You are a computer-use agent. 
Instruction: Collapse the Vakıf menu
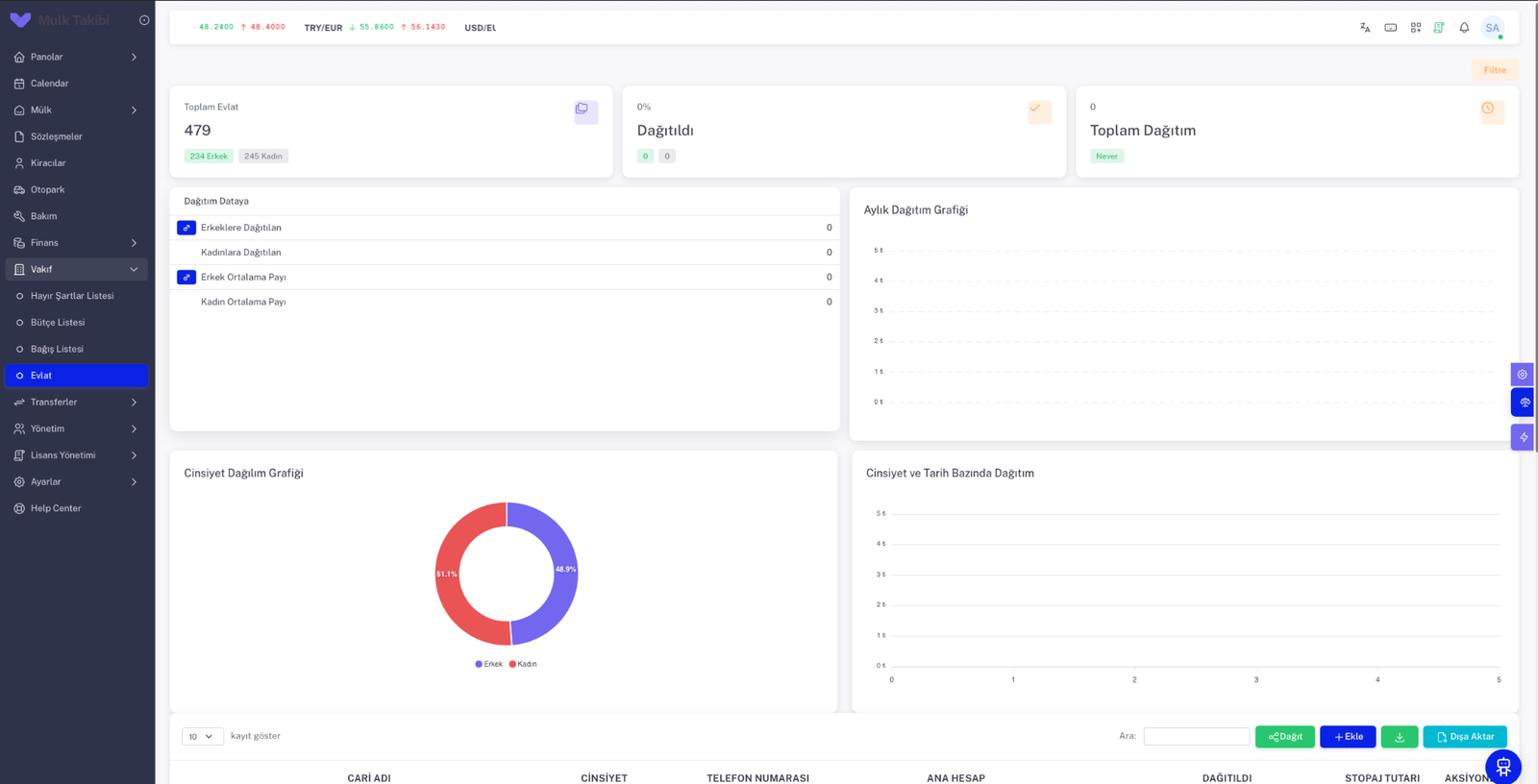[x=77, y=269]
